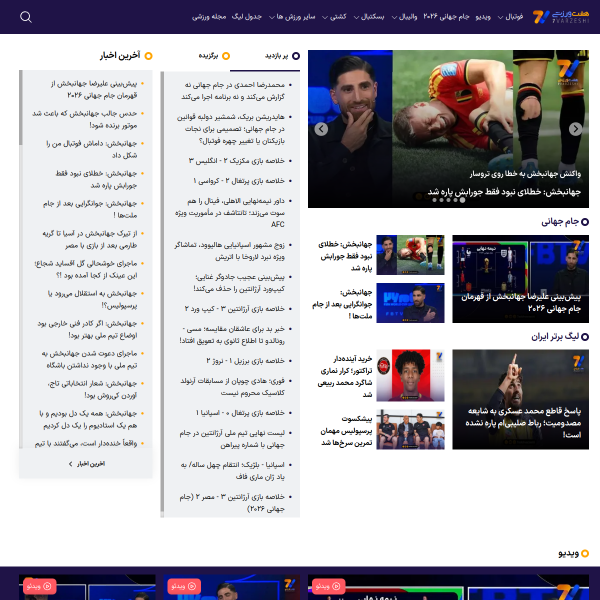Switch to the برگزیده tab
Viewport: 600px width, 600px height.
tap(214, 56)
